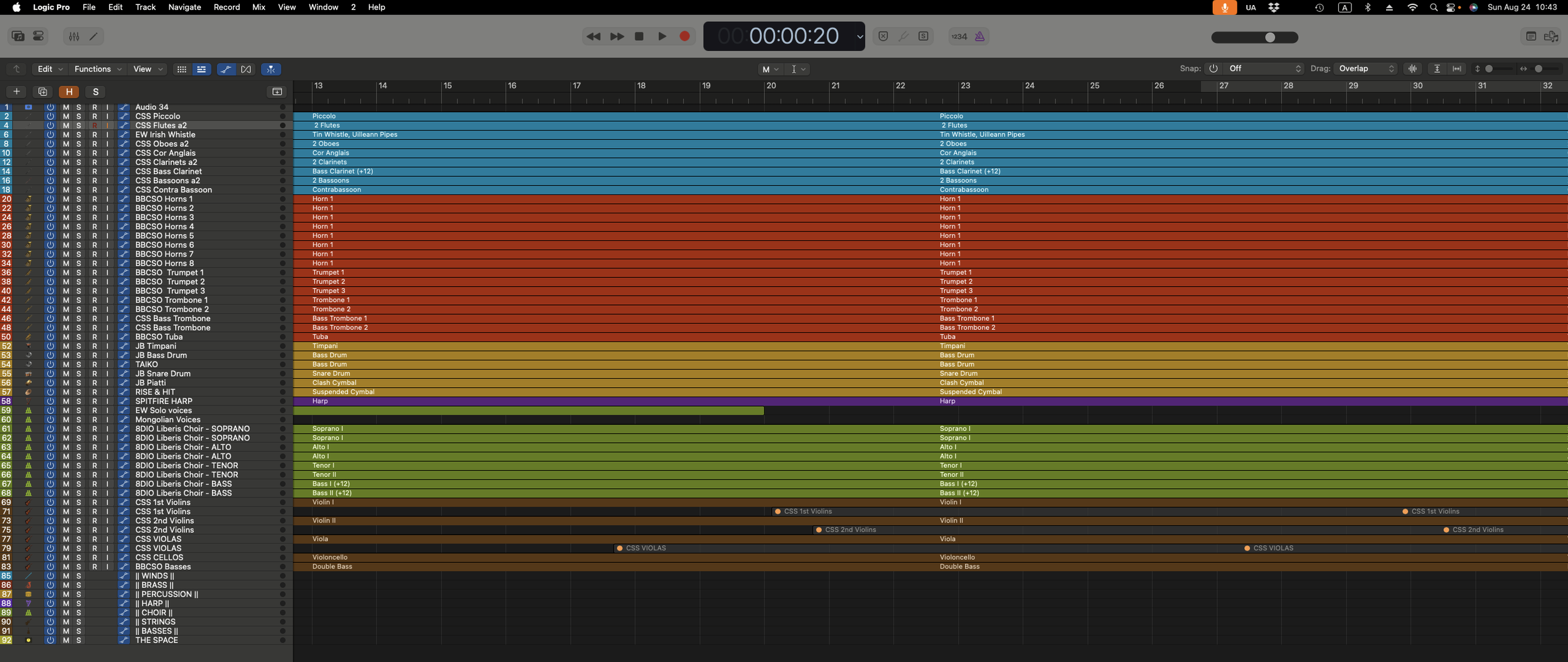The image size is (1568, 662).
Task: Click the horizontal auto zoom icon
Action: [1457, 69]
